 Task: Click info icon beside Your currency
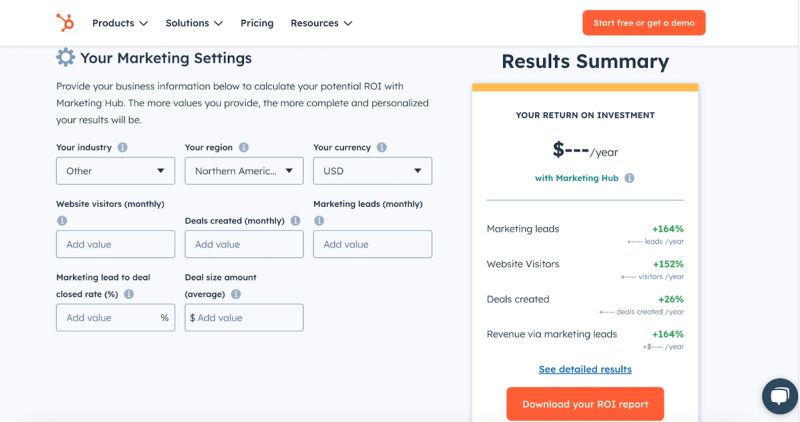[x=380, y=147]
